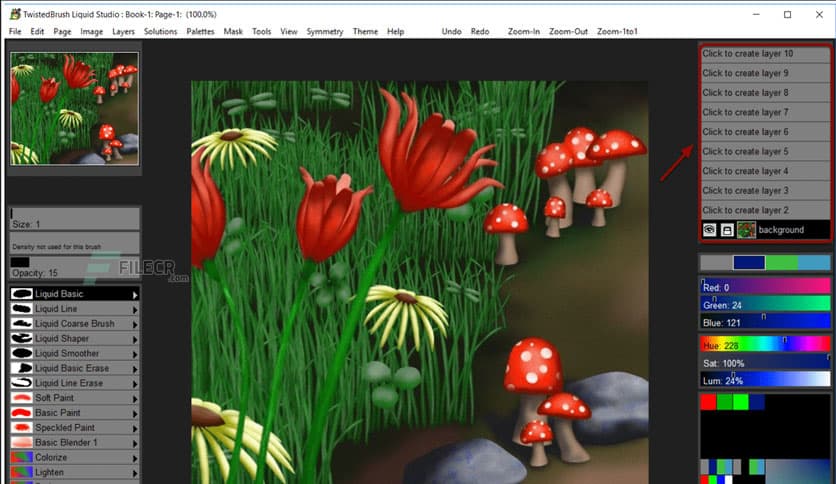
Task: Adjust the Red color slider
Action: 765,287
